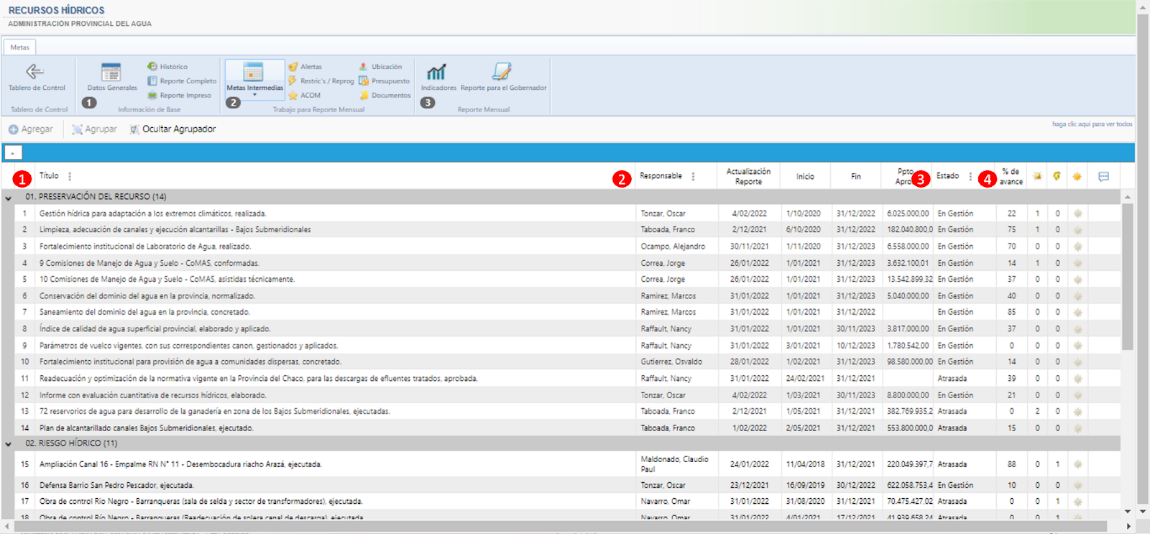
Task: Open Reporte Impreso
Action: (180, 95)
